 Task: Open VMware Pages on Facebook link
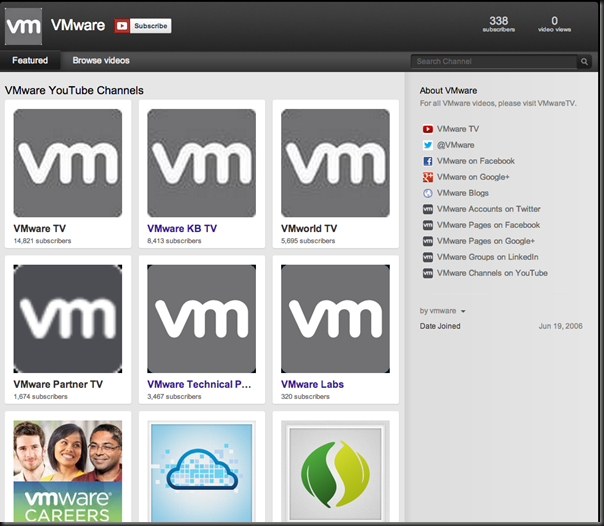[488, 225]
